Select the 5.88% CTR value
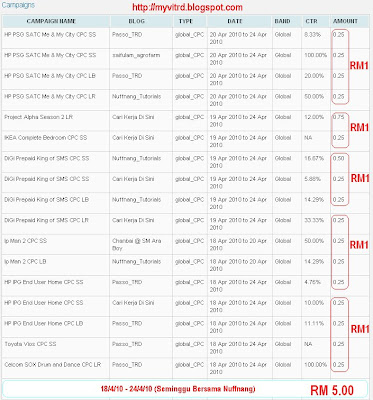 (x=312, y=179)
